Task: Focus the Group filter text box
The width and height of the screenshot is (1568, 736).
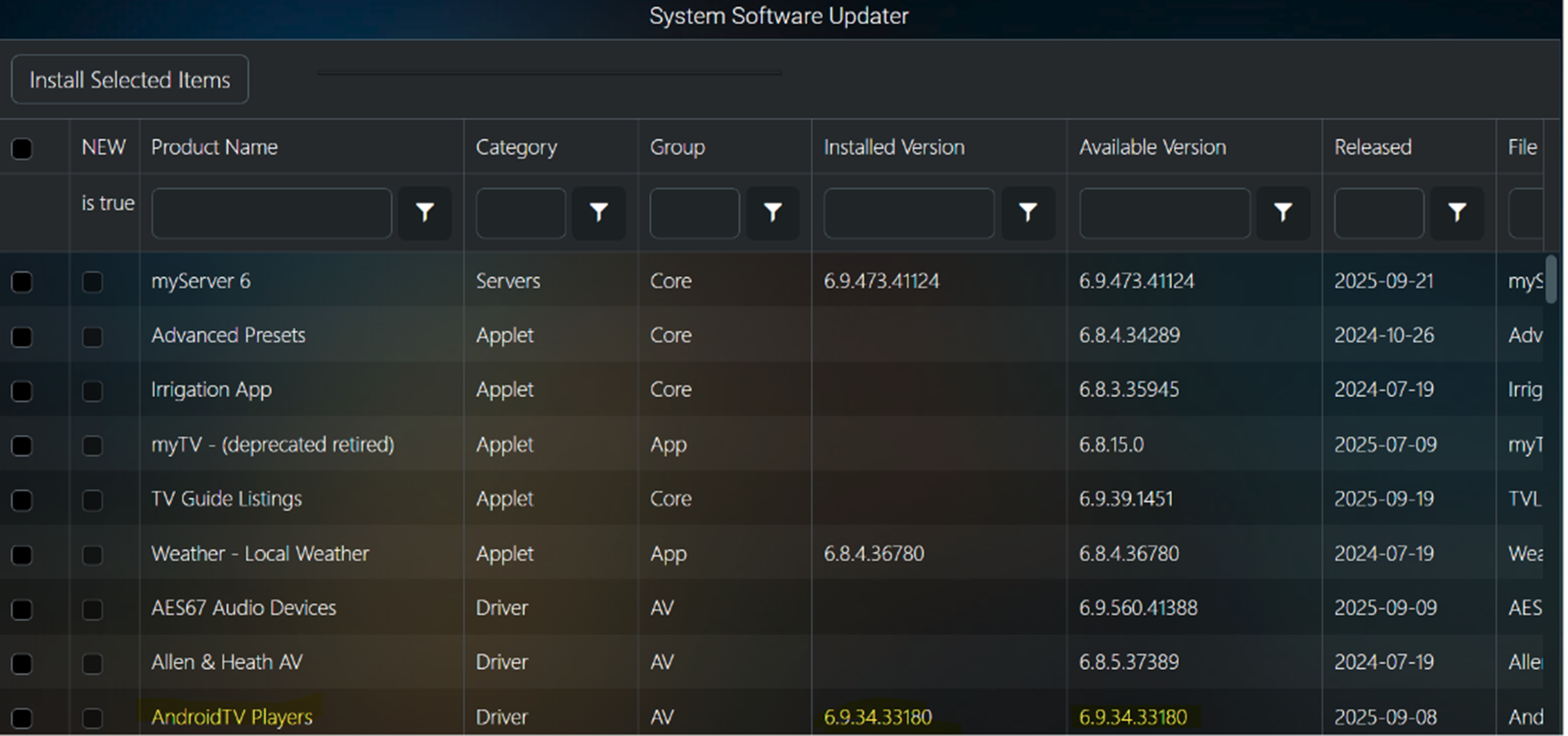Action: [x=695, y=213]
